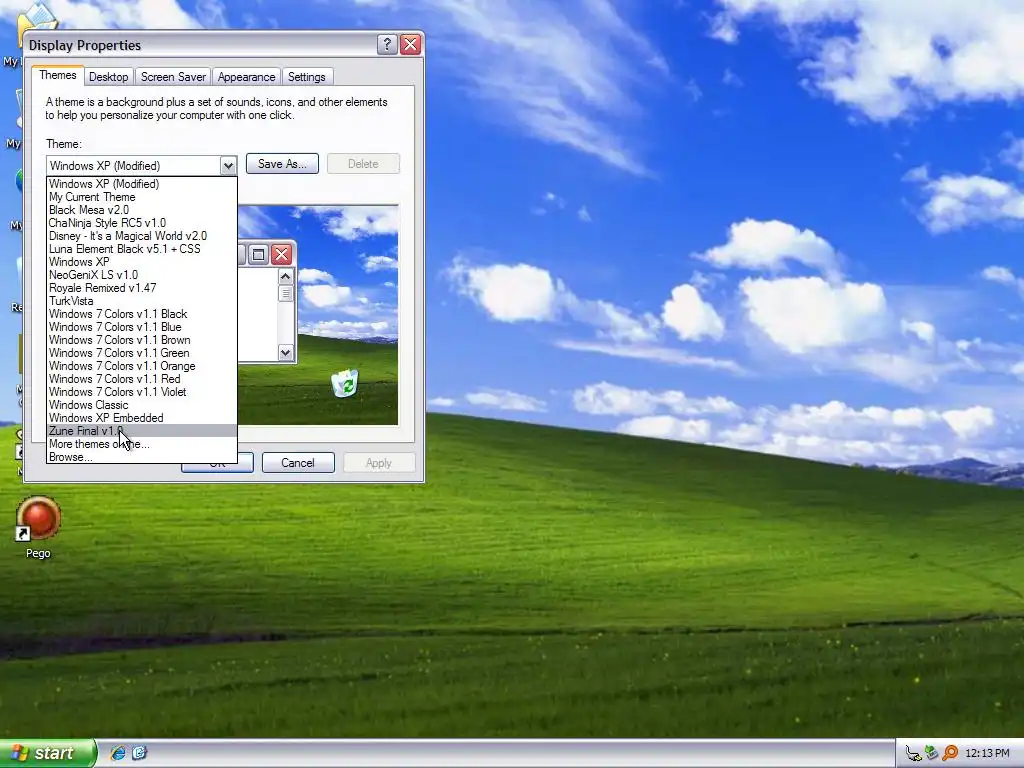This screenshot has height=768, width=1024.
Task: Select Windows 7 Colors v1.1 Red
Action: (142, 379)
